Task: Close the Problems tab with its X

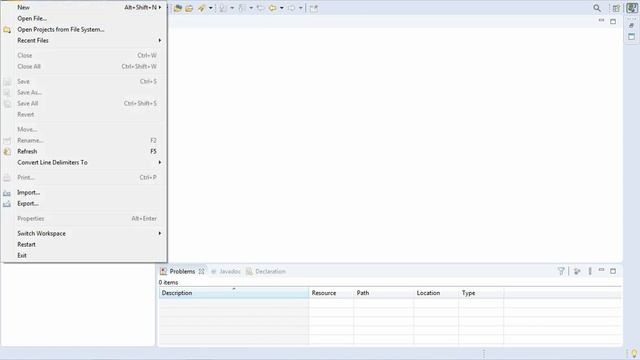Action: coord(201,271)
